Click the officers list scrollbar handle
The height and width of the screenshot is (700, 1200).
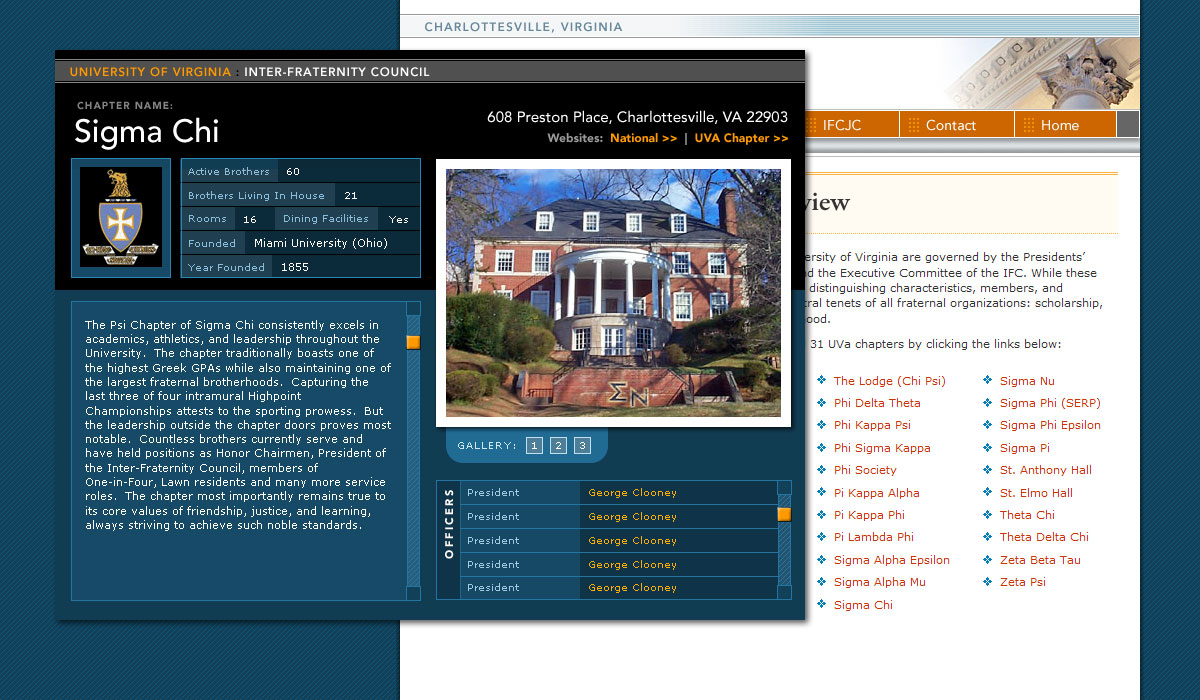pyautogui.click(x=784, y=514)
